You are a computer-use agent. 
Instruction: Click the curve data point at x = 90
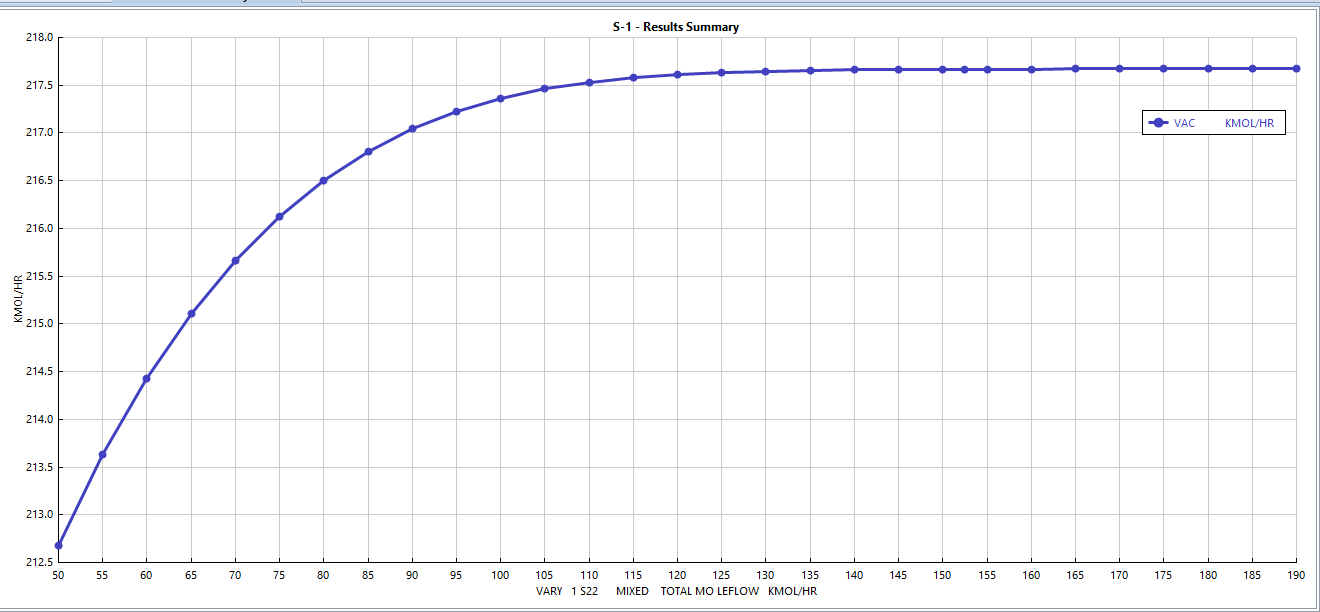coord(412,128)
